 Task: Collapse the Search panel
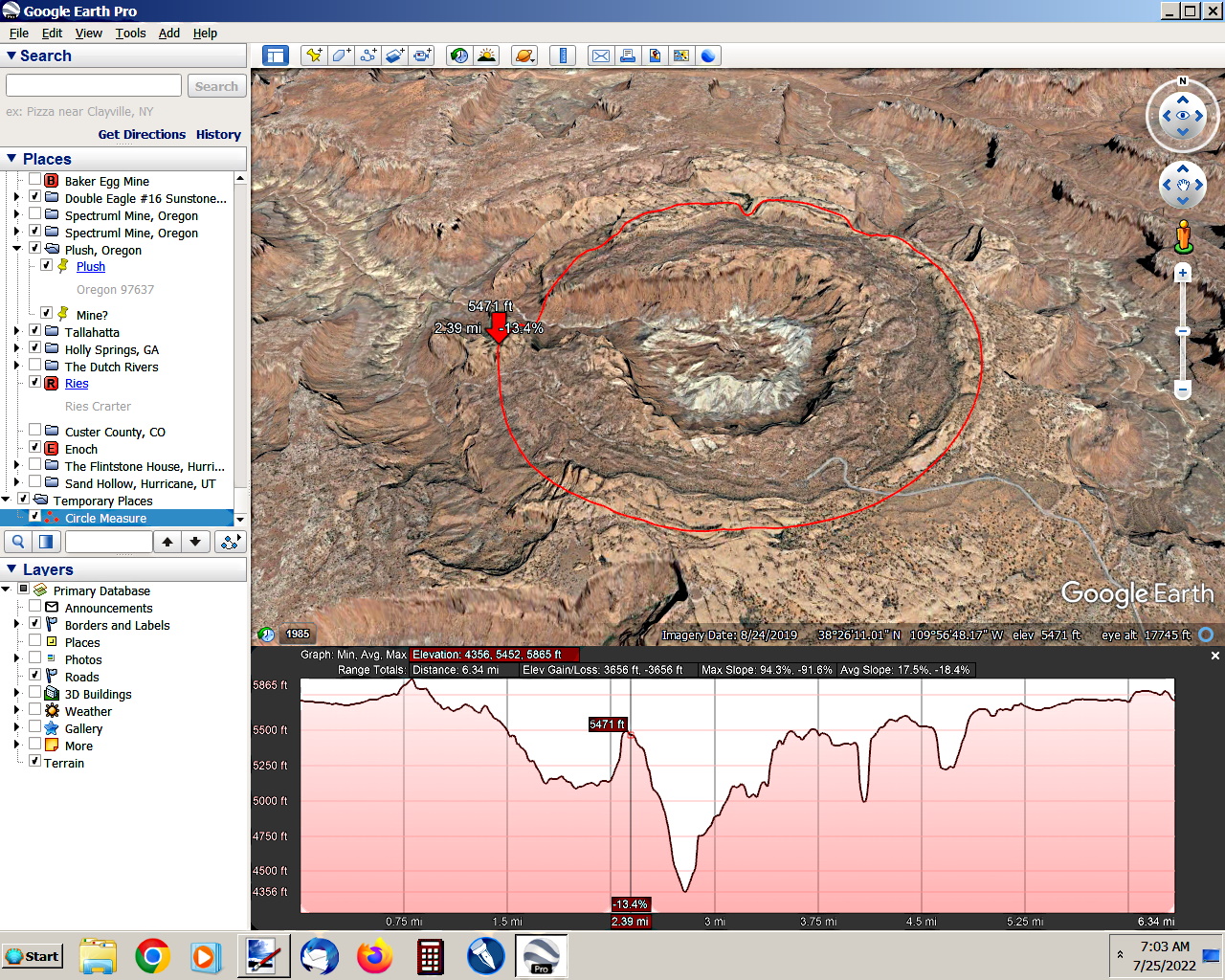tap(11, 56)
